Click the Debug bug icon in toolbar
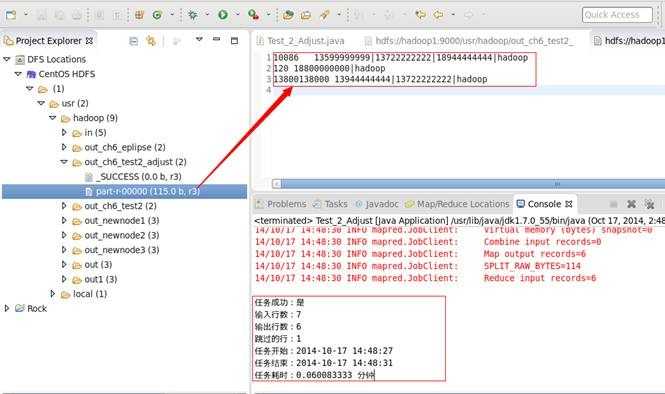The image size is (665, 394). [x=193, y=15]
